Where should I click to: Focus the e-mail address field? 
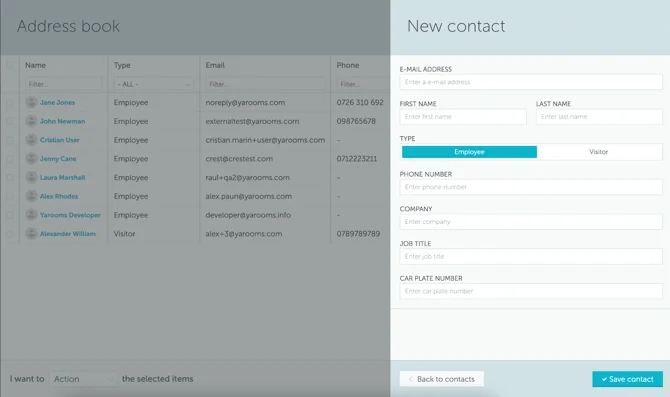point(531,82)
